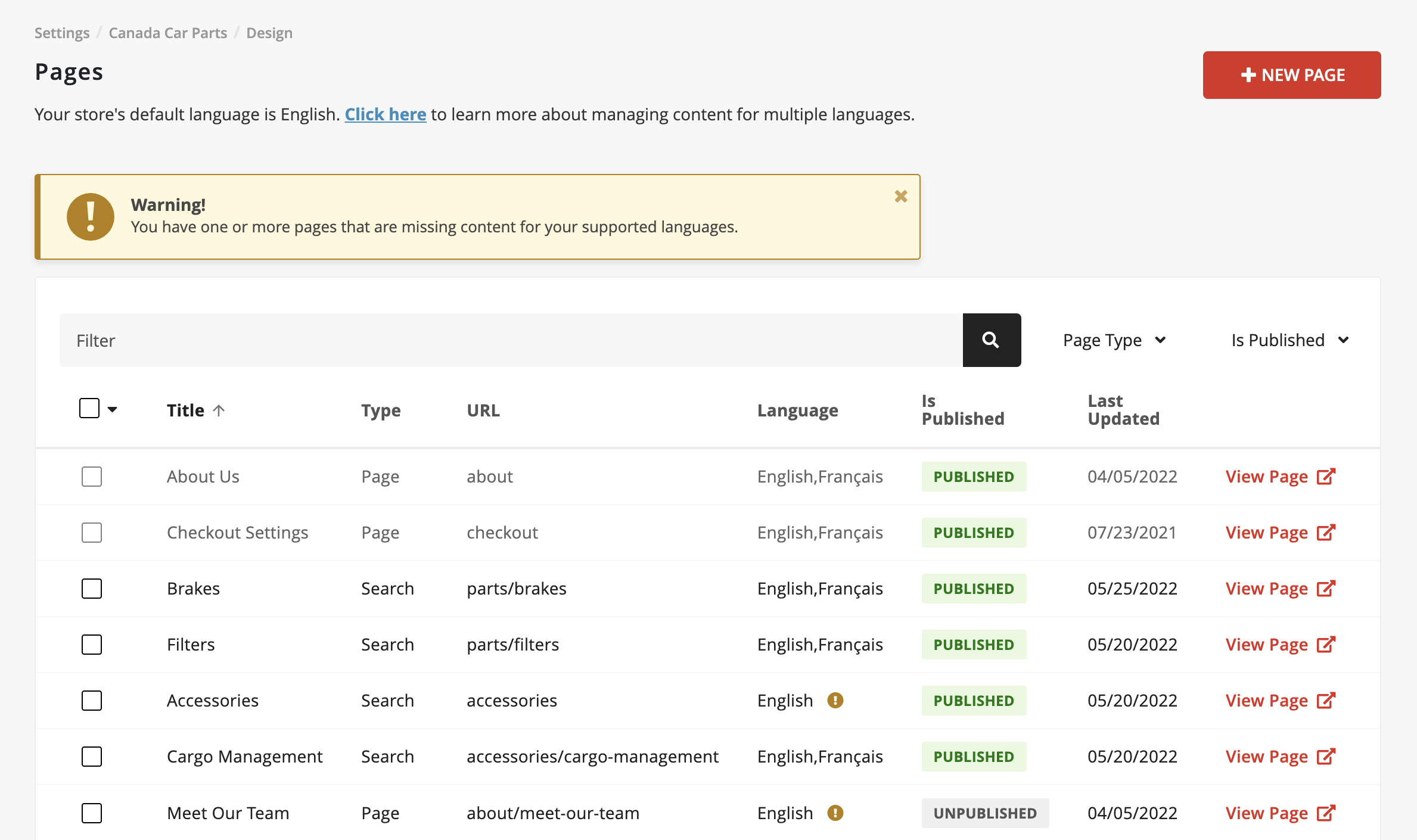1417x840 pixels.
Task: Focus the Filter text field
Action: 511,340
